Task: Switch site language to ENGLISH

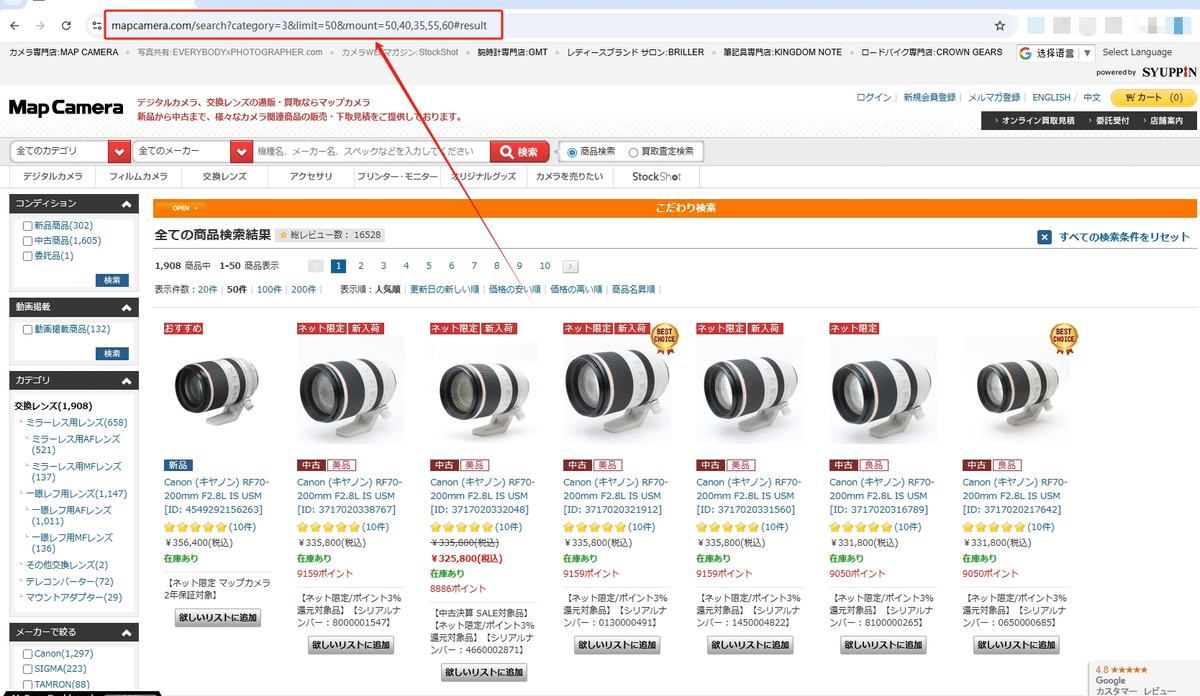Action: (x=1051, y=98)
